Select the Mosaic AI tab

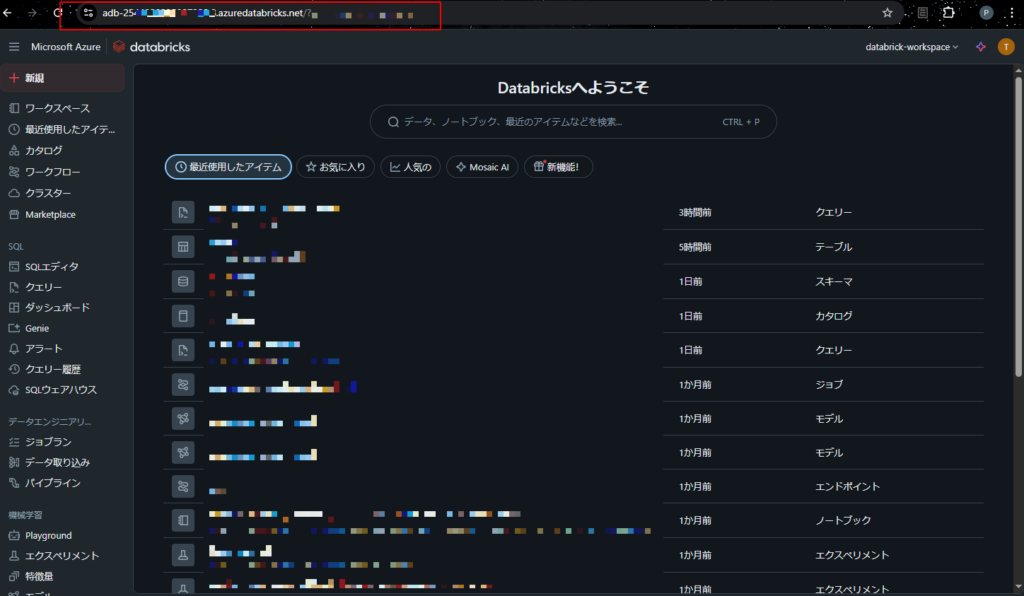(x=482, y=167)
